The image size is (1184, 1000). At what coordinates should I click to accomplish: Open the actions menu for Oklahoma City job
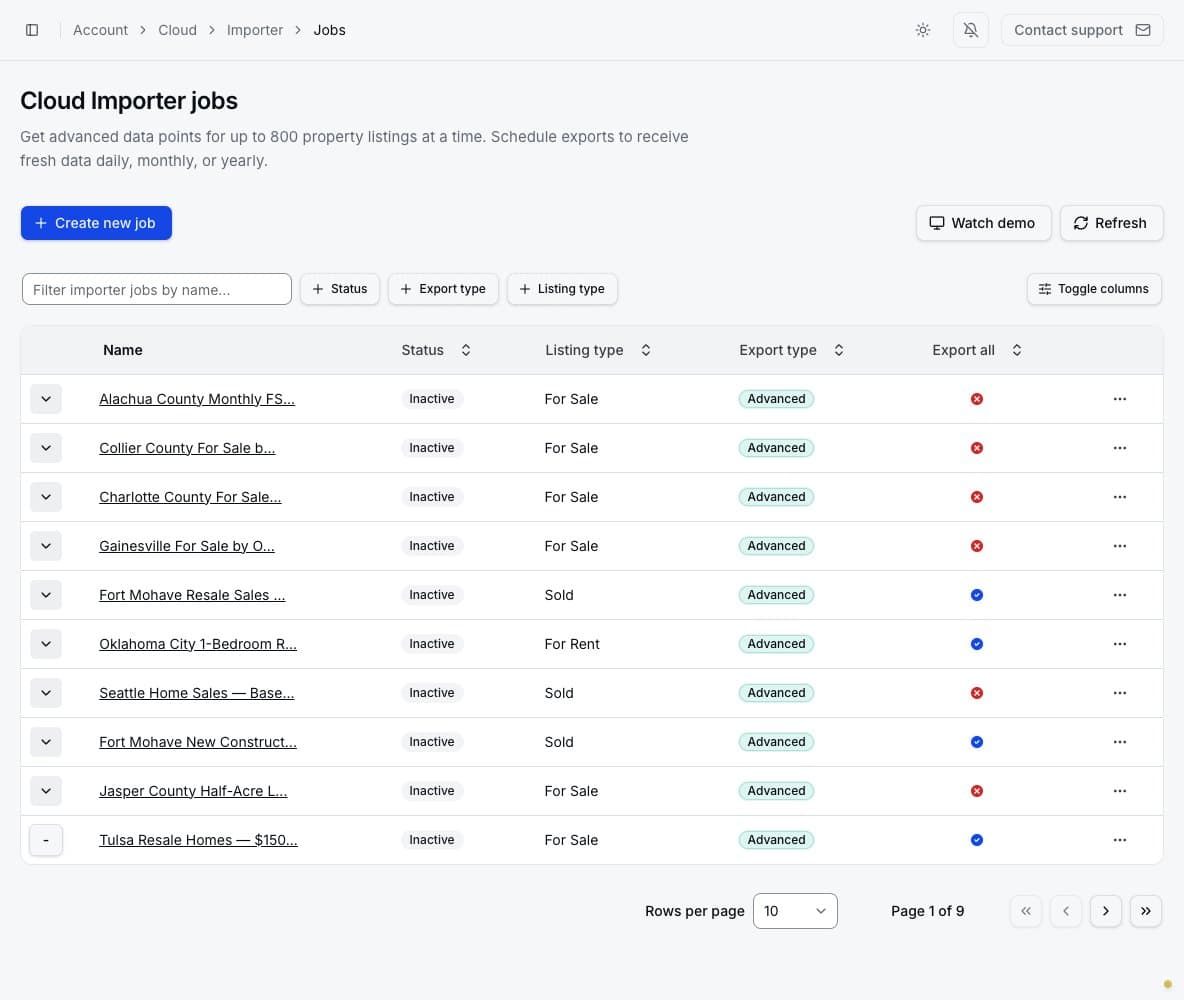(1119, 644)
